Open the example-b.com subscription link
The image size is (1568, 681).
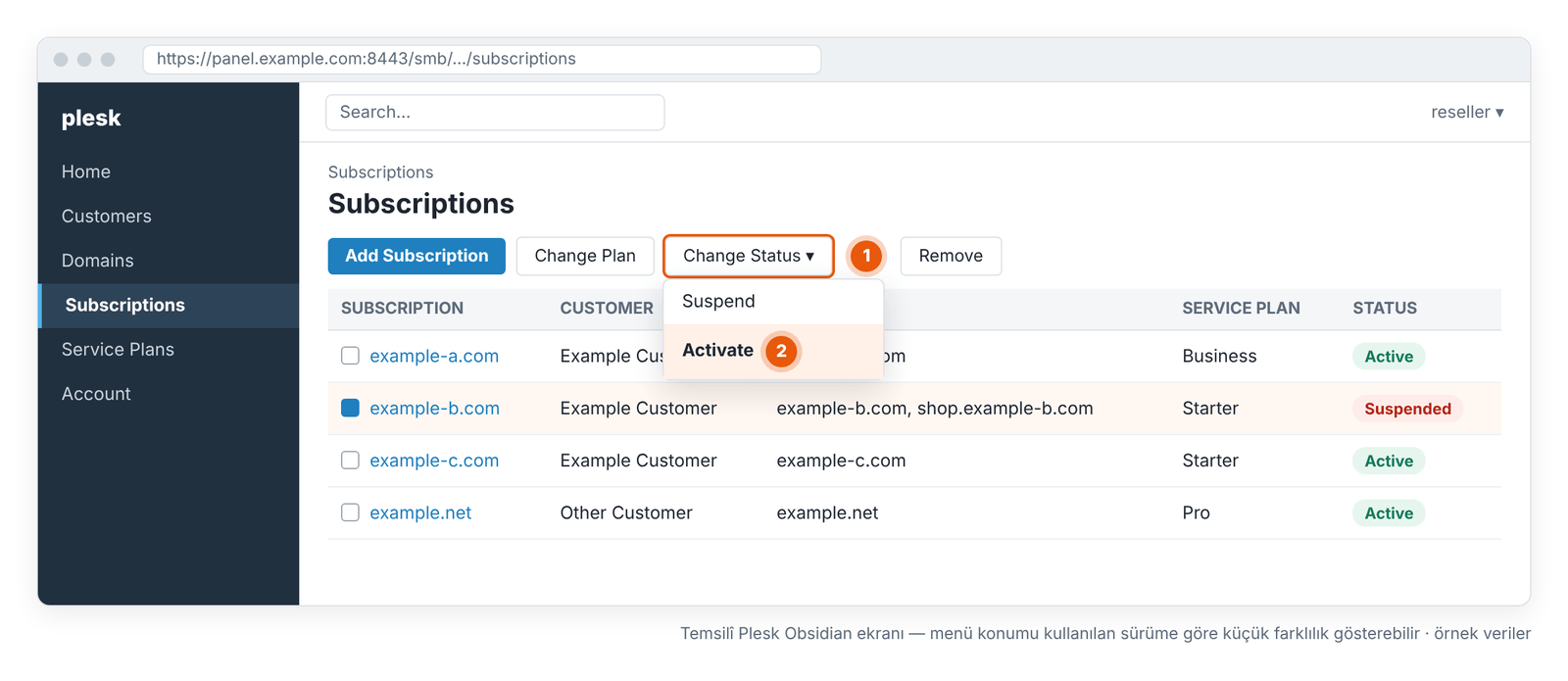point(434,409)
